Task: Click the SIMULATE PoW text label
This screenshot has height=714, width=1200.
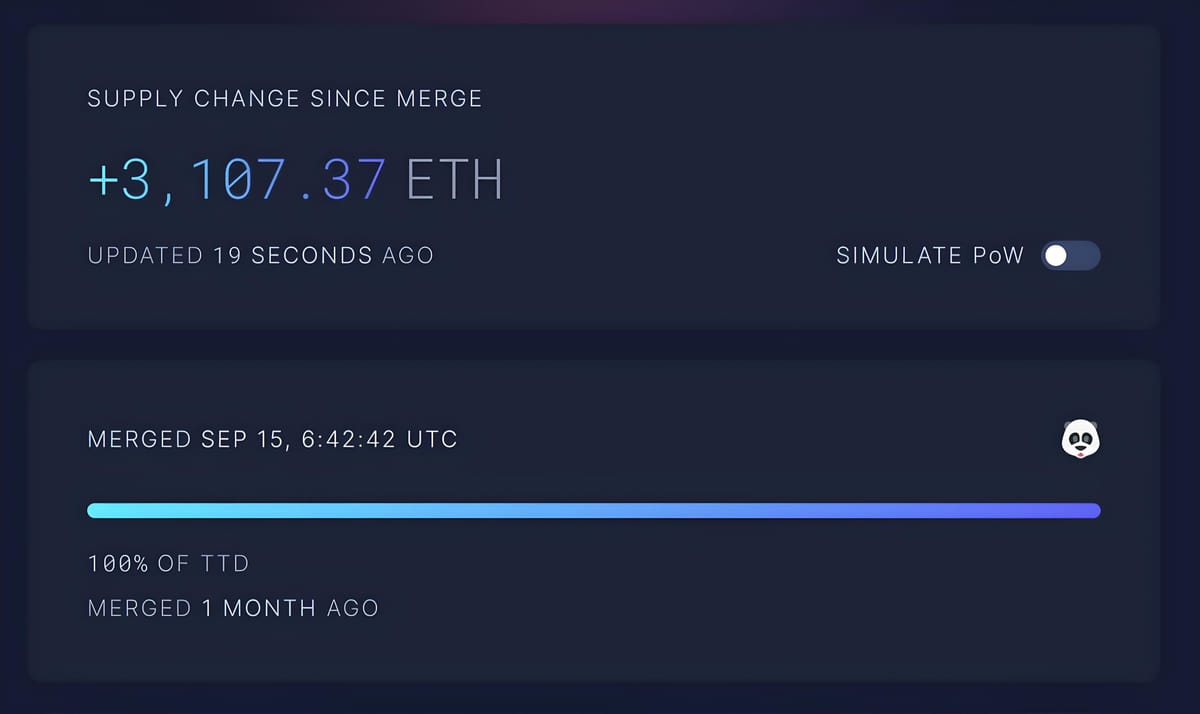Action: pos(928,256)
